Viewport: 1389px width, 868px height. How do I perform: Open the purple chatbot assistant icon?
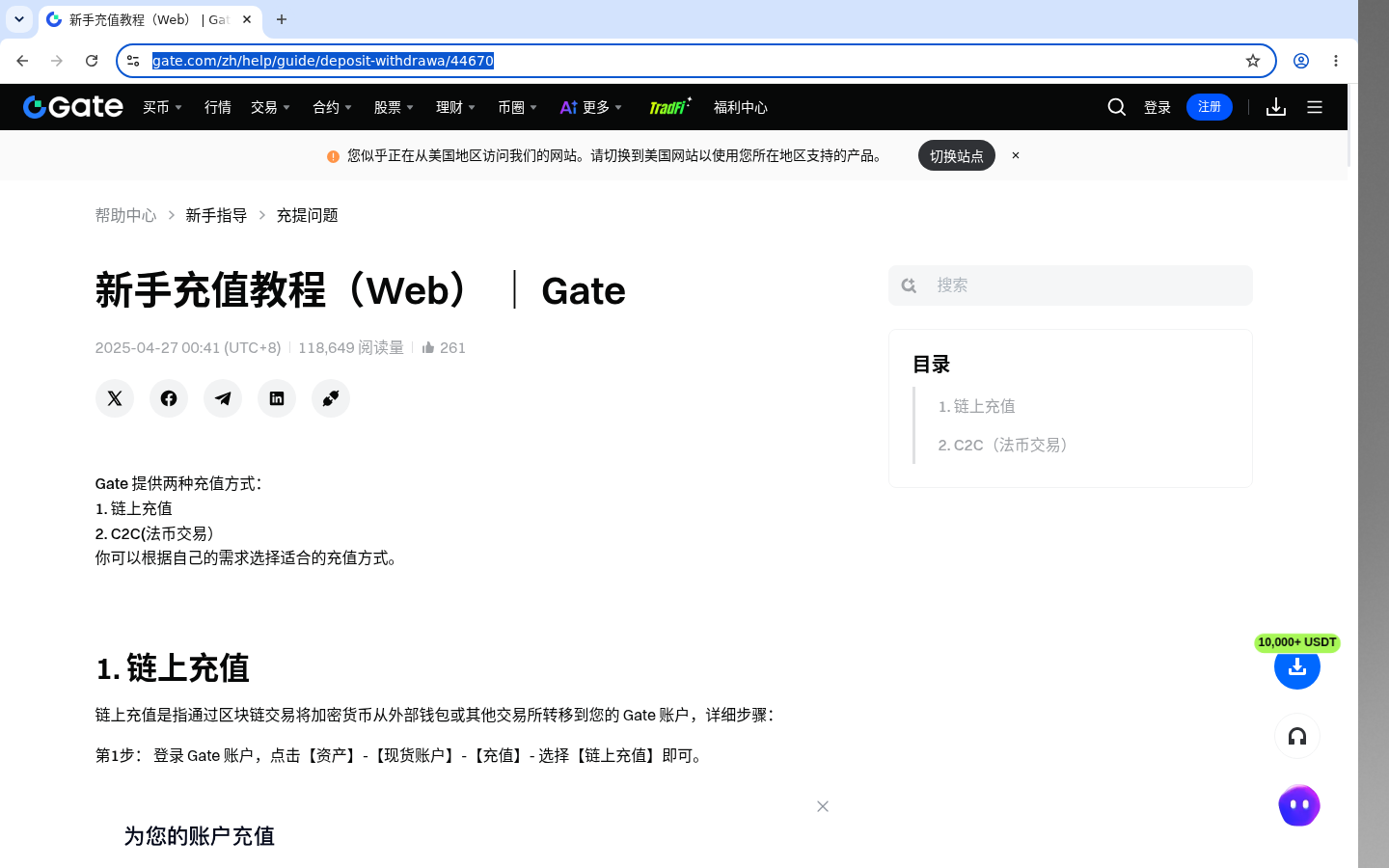(x=1299, y=805)
